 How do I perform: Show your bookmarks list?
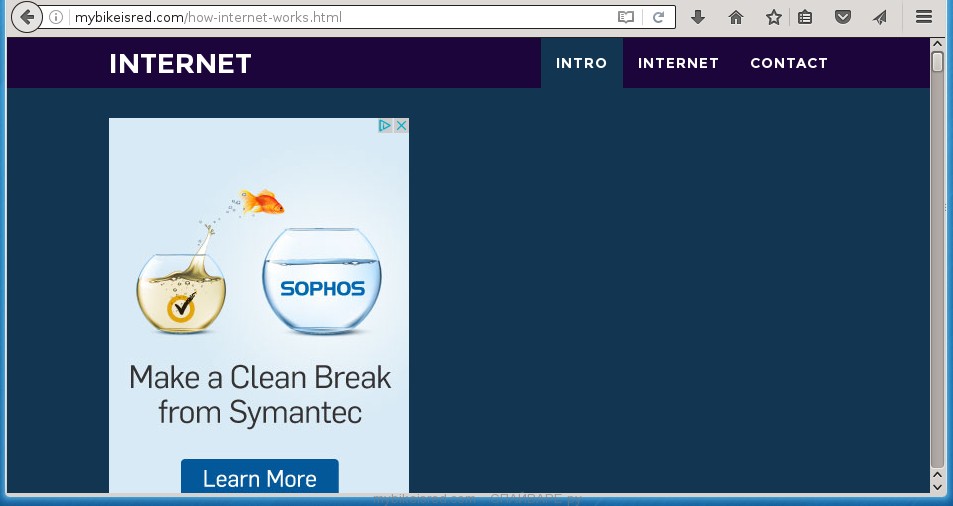[805, 17]
